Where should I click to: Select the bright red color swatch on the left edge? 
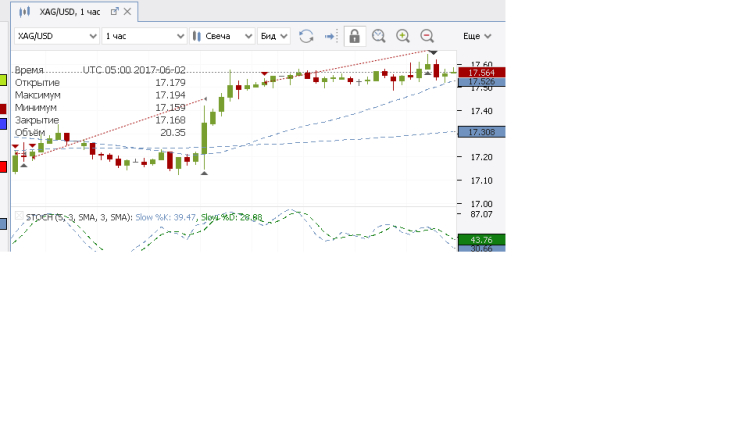pyautogui.click(x=3, y=167)
